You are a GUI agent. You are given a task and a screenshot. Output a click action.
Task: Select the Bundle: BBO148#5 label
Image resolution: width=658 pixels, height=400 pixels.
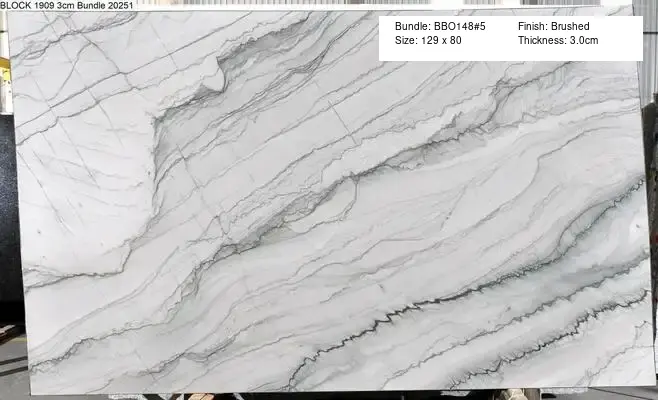[x=439, y=26]
